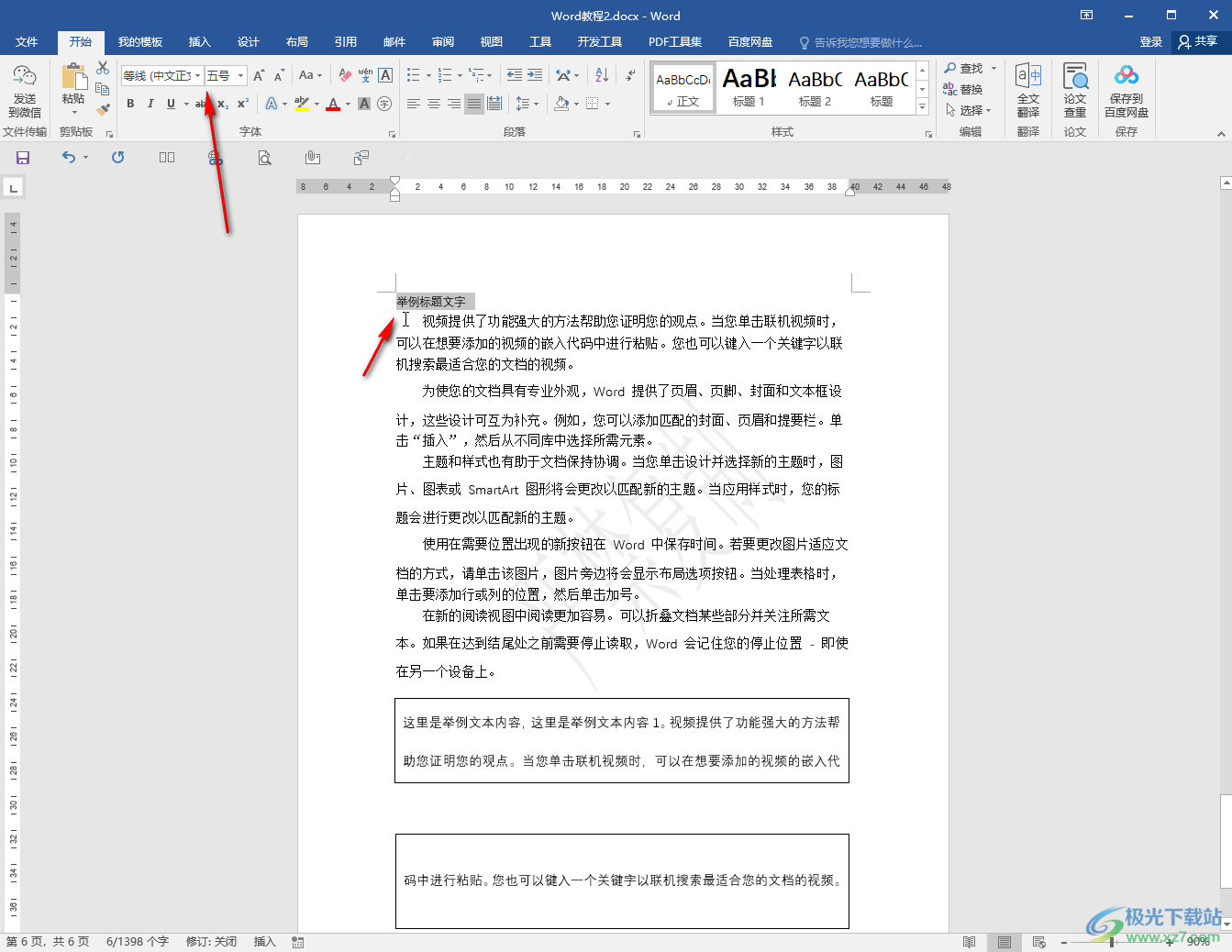1232x952 pixels.
Task: Open the phonetic guide (wén) tool
Action: [365, 75]
